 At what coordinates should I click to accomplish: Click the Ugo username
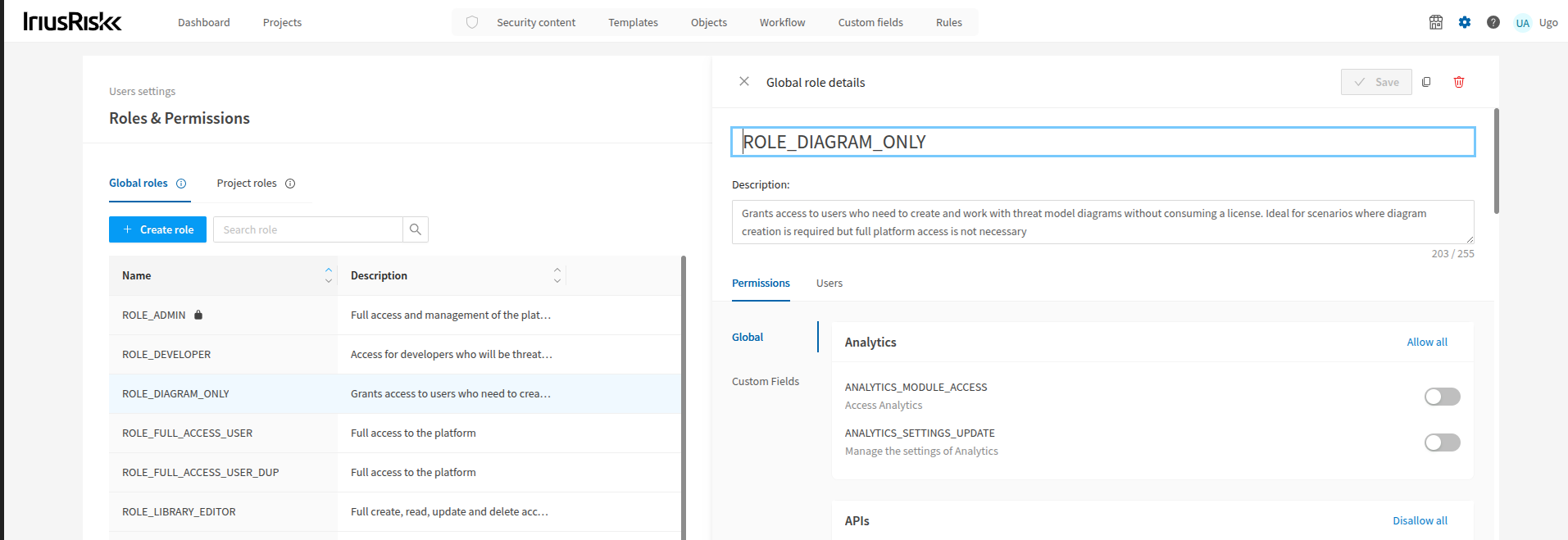tap(1548, 23)
